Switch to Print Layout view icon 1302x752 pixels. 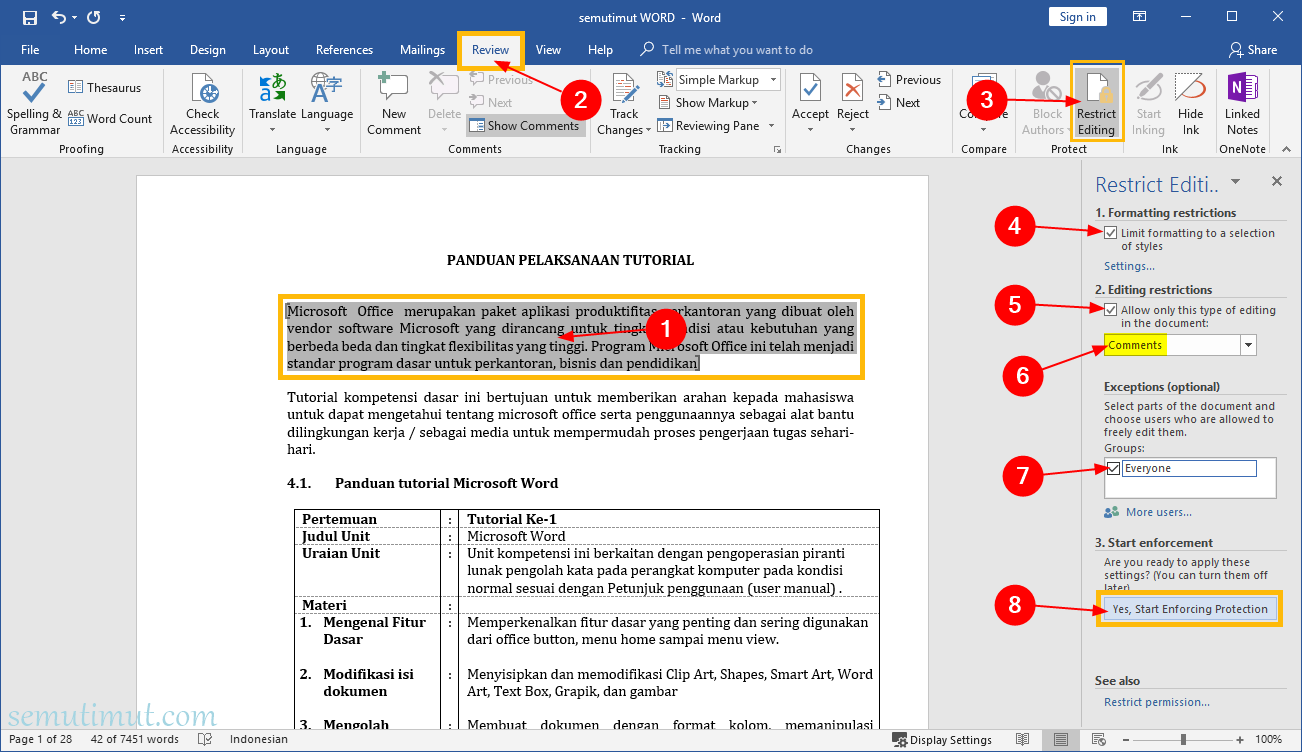[1059, 740]
